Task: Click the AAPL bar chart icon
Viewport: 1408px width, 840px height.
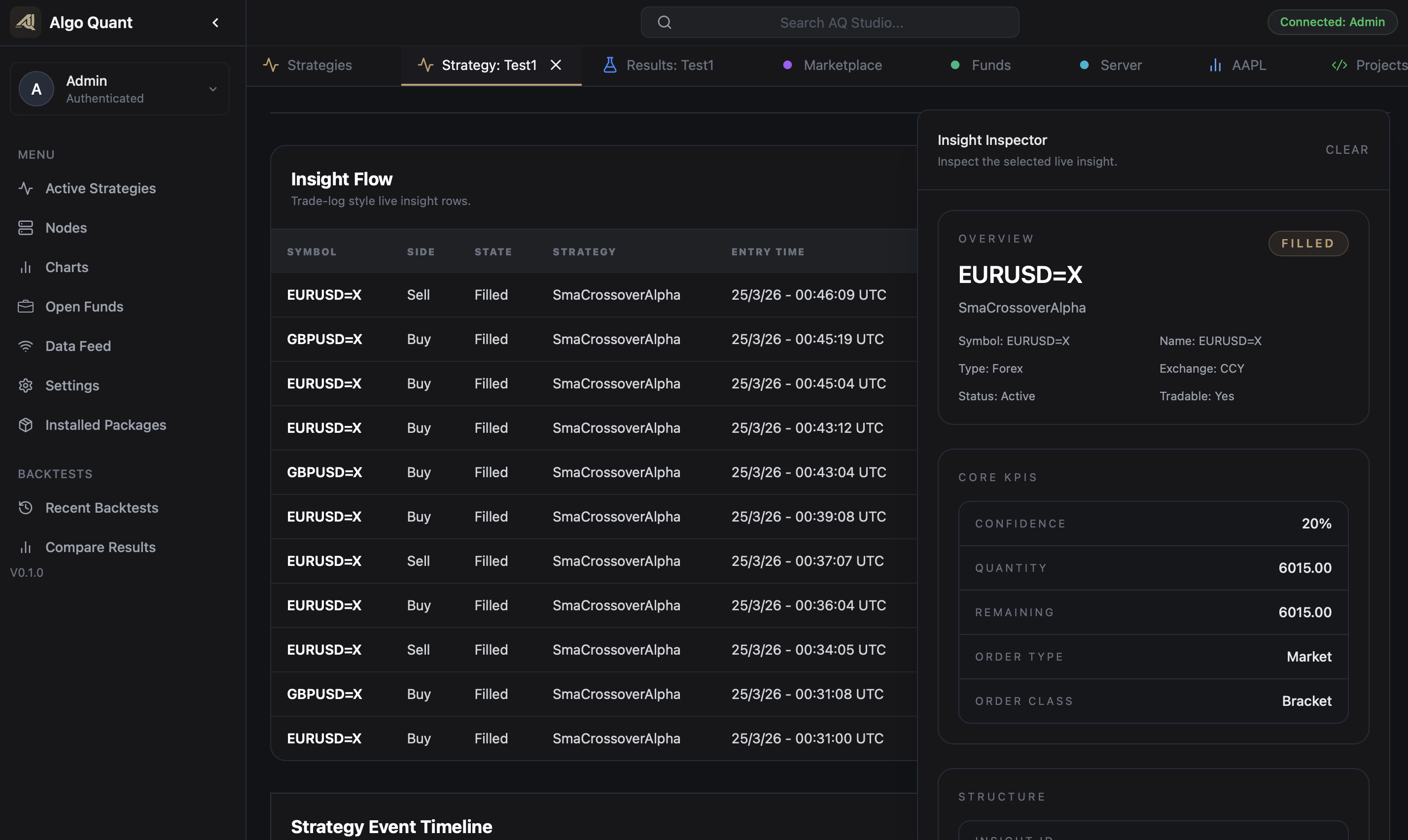Action: 1215,65
